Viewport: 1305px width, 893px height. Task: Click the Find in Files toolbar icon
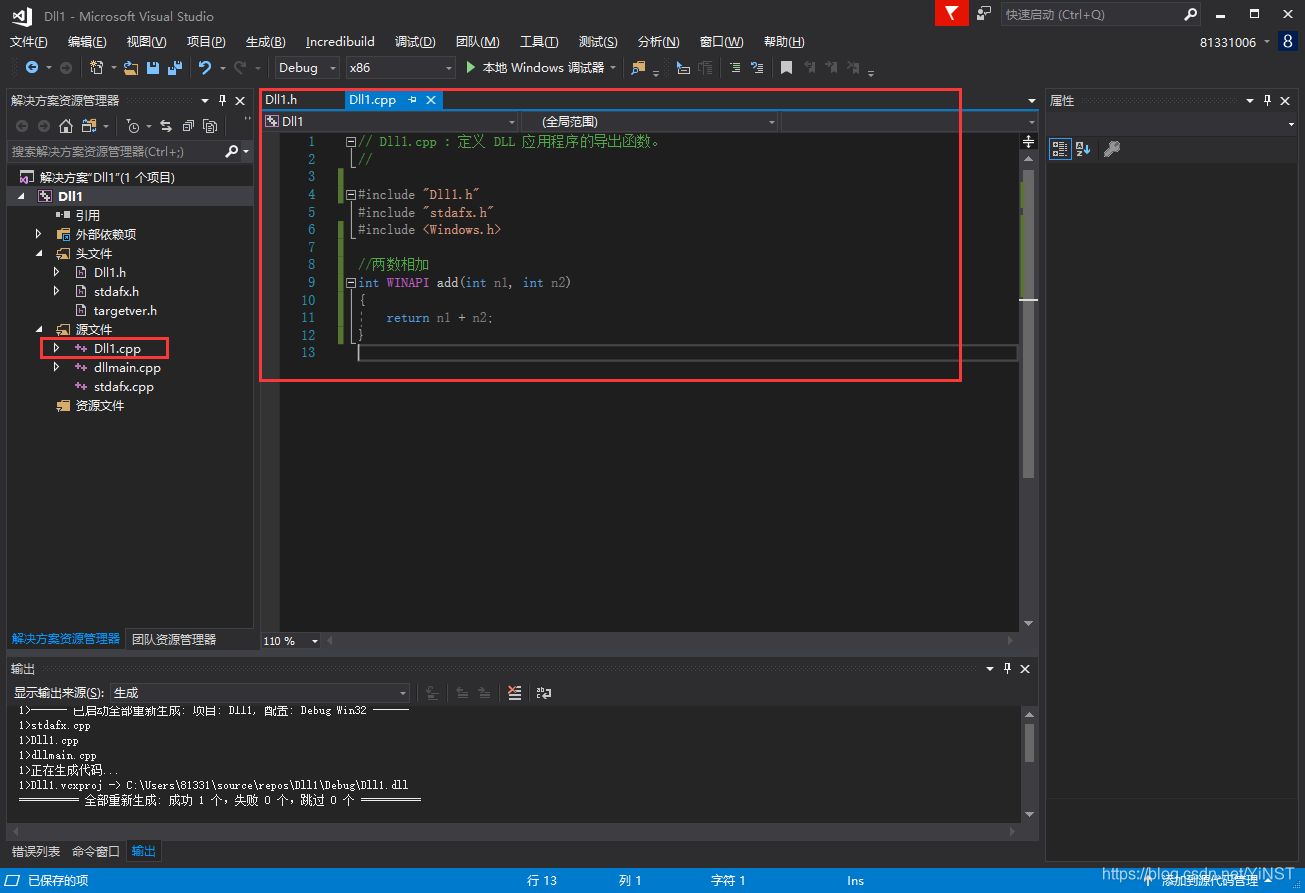pos(639,68)
